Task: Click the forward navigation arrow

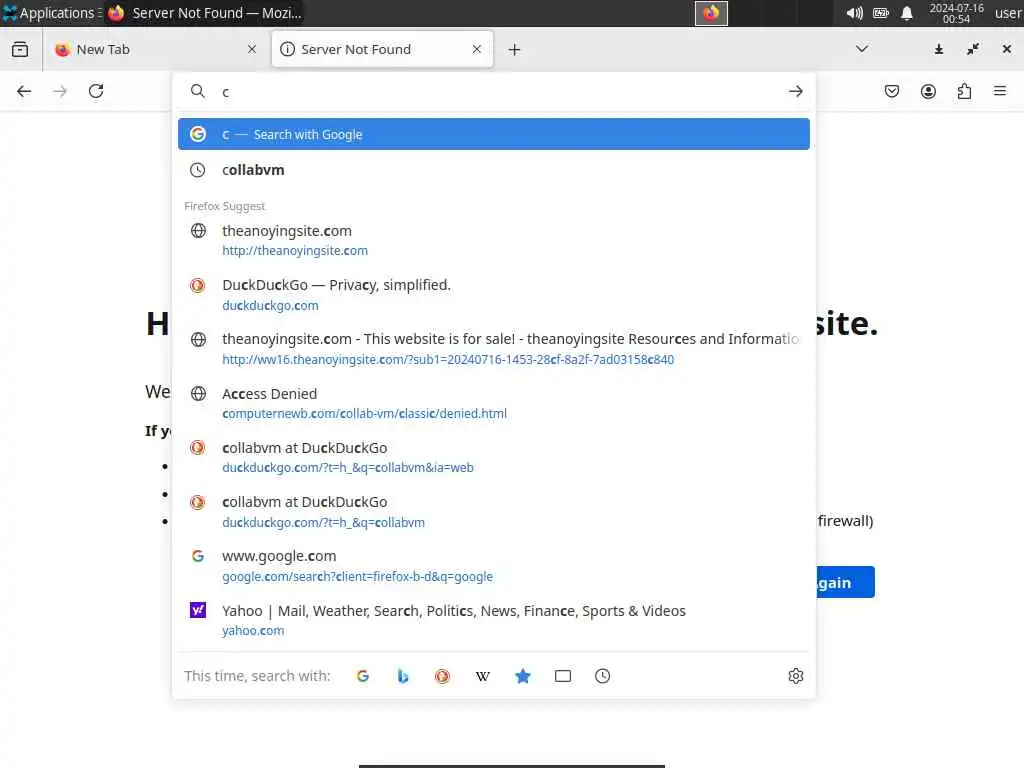Action: coord(60,91)
